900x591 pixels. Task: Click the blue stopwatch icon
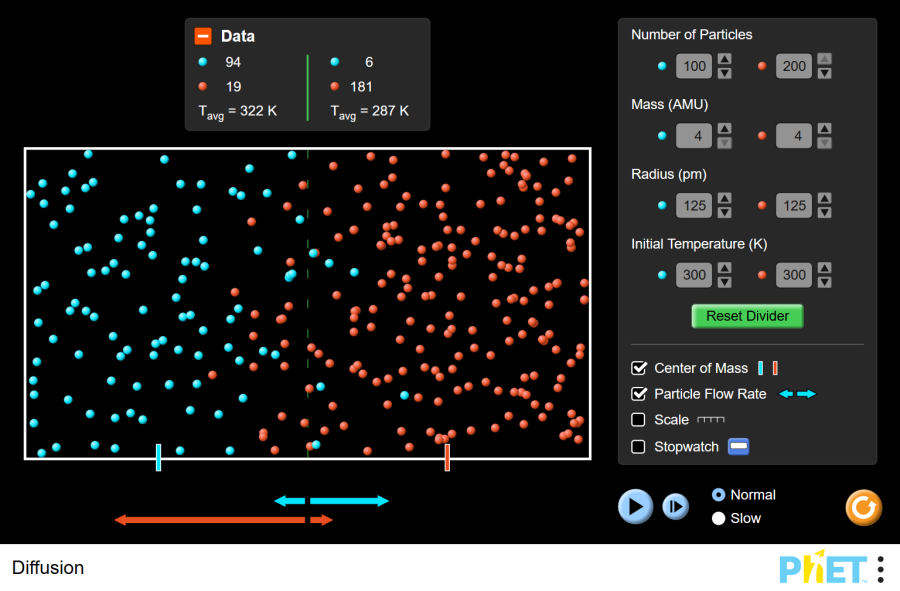pos(738,447)
